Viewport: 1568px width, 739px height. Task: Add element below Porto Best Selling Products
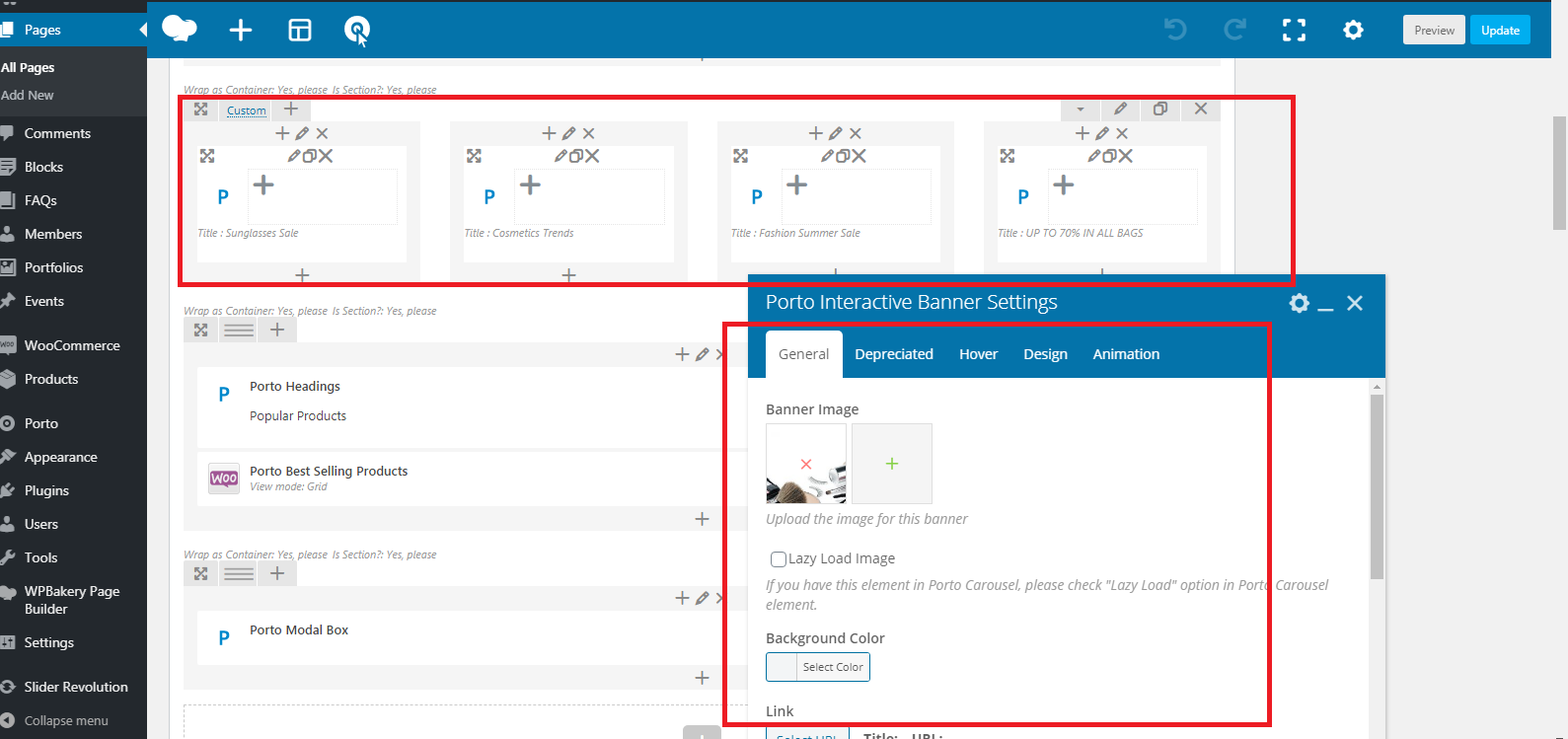point(703,519)
